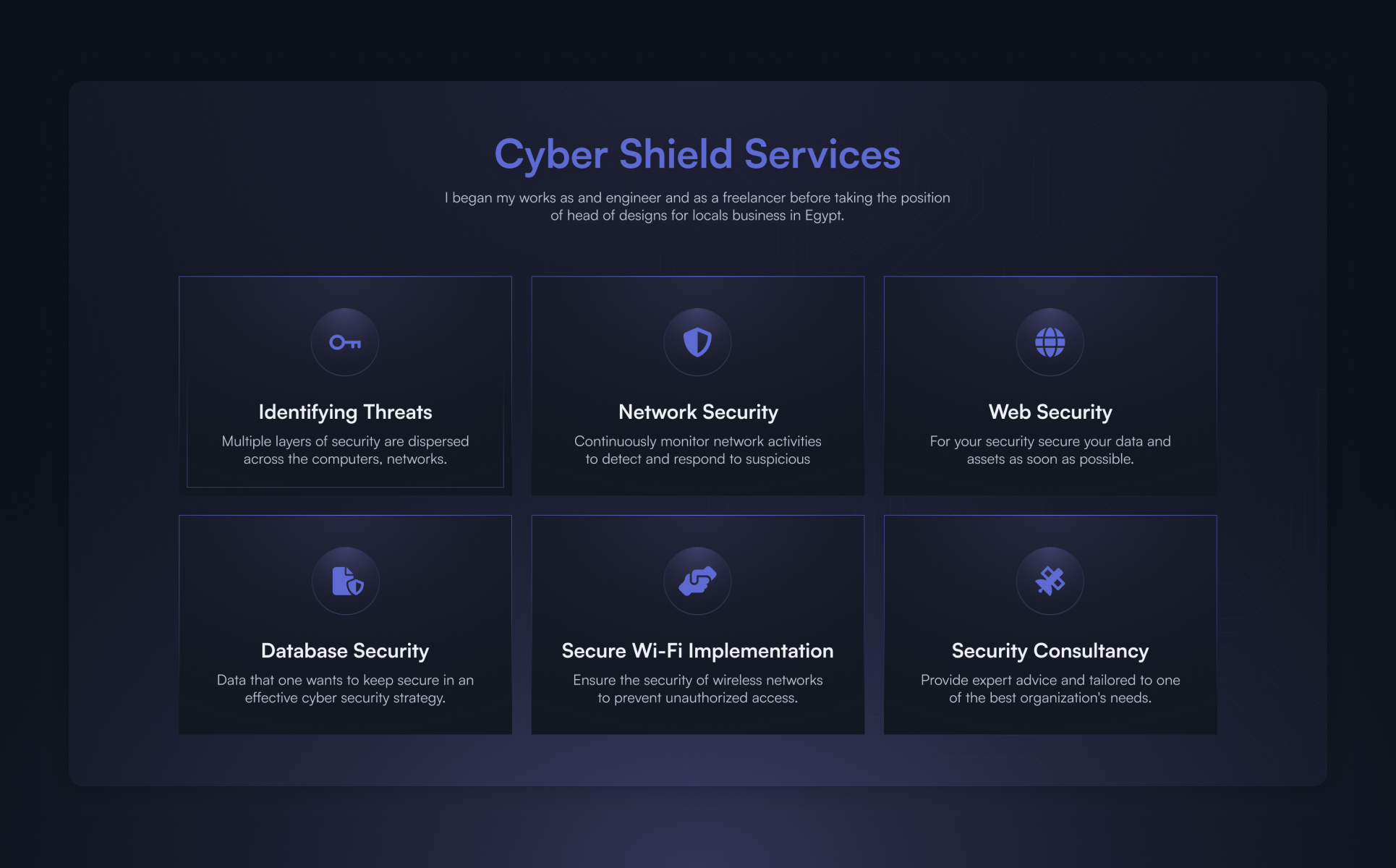Click the intro paragraph mentioning Egypt
This screenshot has width=1396, height=868.
(x=697, y=206)
